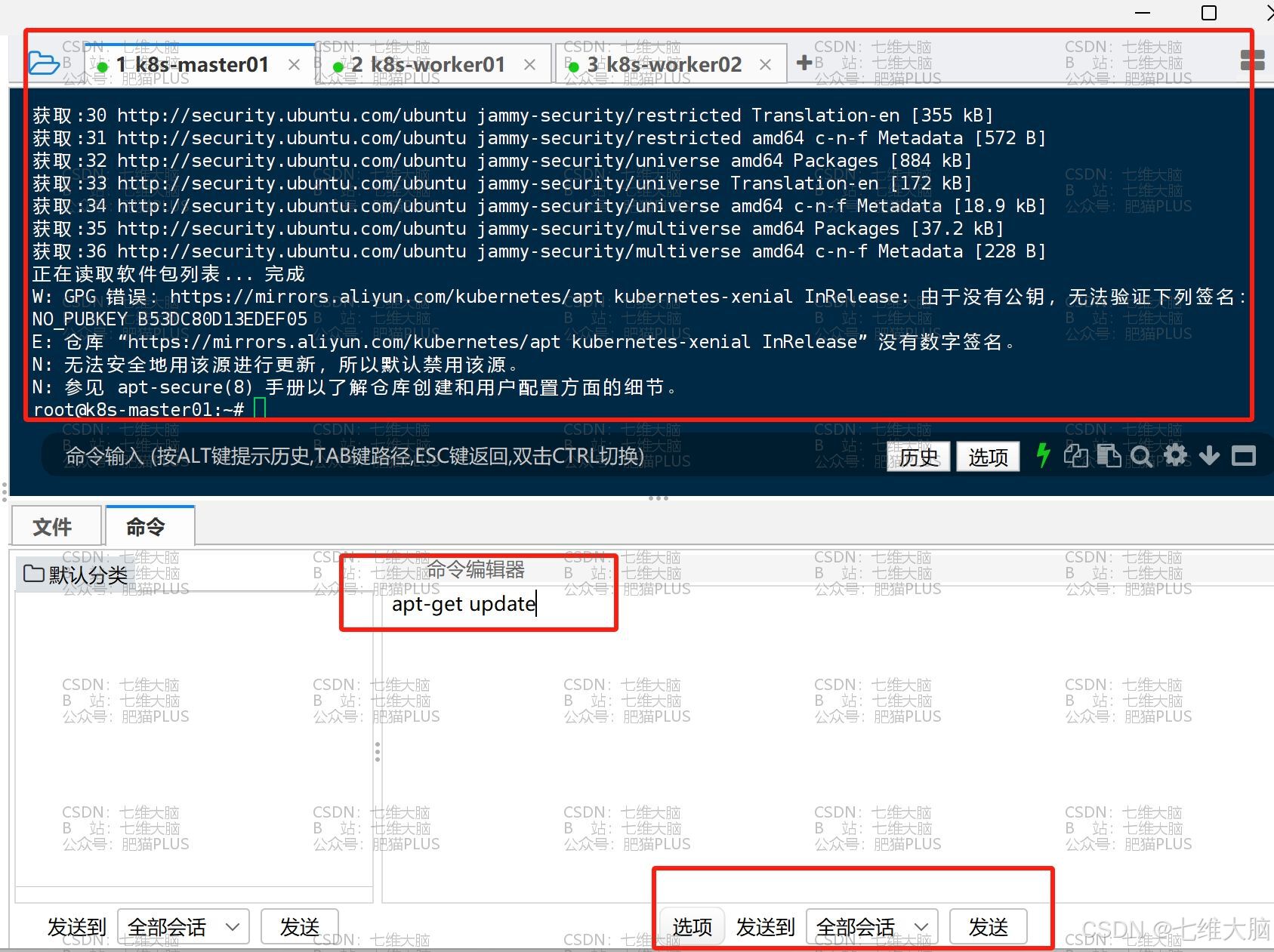This screenshot has height=952, width=1274.
Task: Open terminal search with magnifier icon
Action: tap(1142, 456)
